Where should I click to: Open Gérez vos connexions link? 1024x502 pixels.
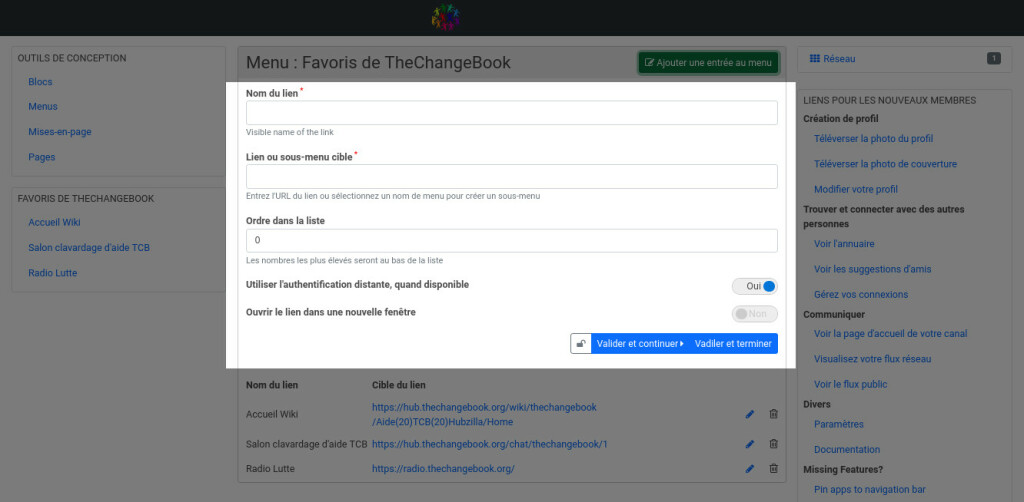[x=861, y=294]
